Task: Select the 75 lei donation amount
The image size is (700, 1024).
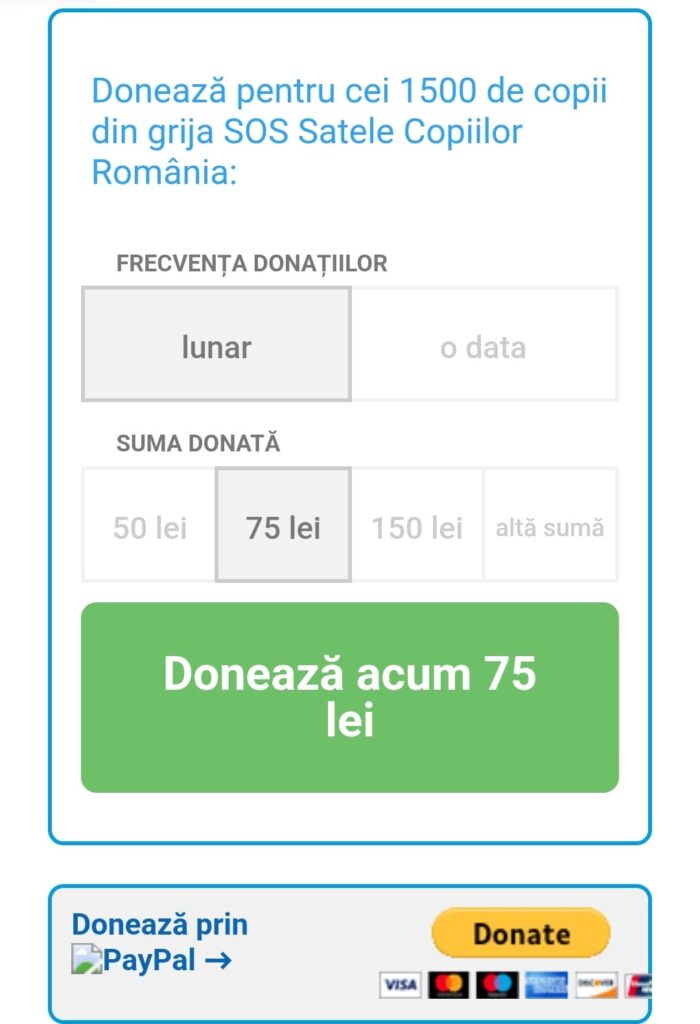Action: [x=283, y=526]
